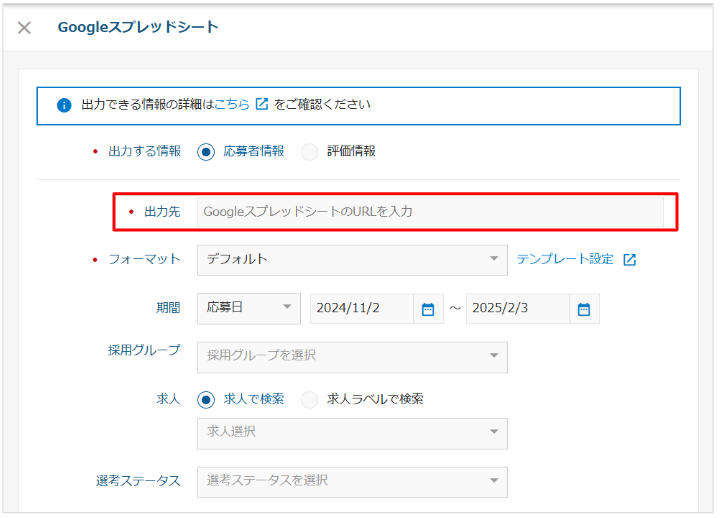Viewport: 720px width, 518px height.
Task: Close the Googleスプレッドシート dialog with X
Action: 24,28
